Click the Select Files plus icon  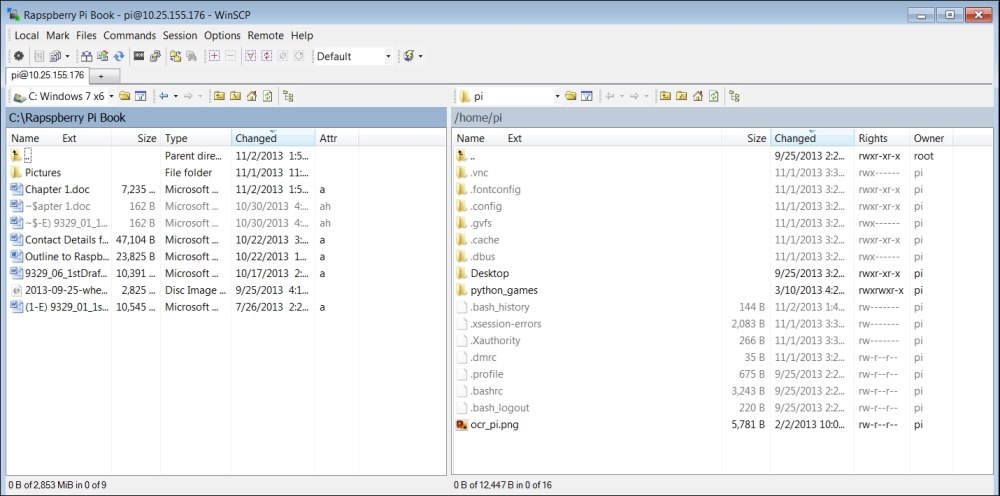tap(214, 56)
